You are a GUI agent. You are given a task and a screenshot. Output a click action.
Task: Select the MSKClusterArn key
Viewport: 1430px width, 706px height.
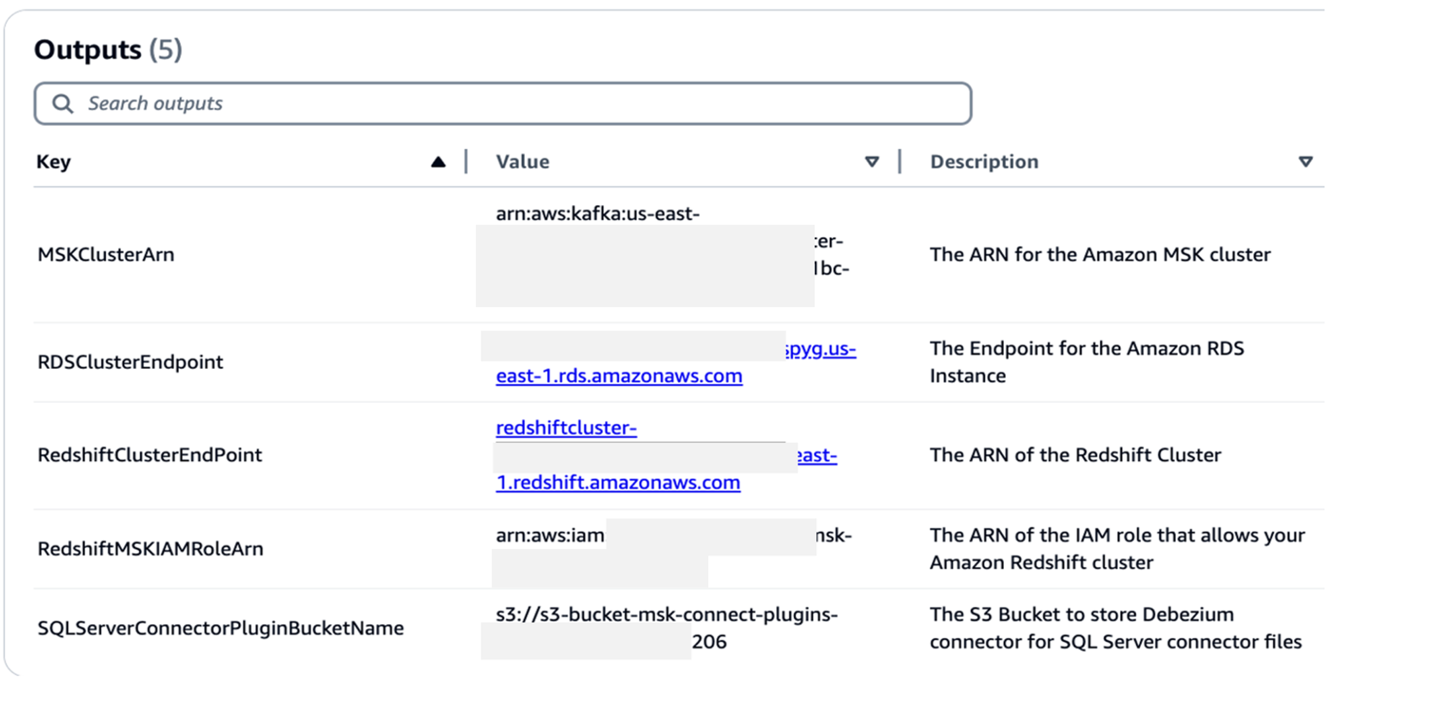tap(106, 255)
